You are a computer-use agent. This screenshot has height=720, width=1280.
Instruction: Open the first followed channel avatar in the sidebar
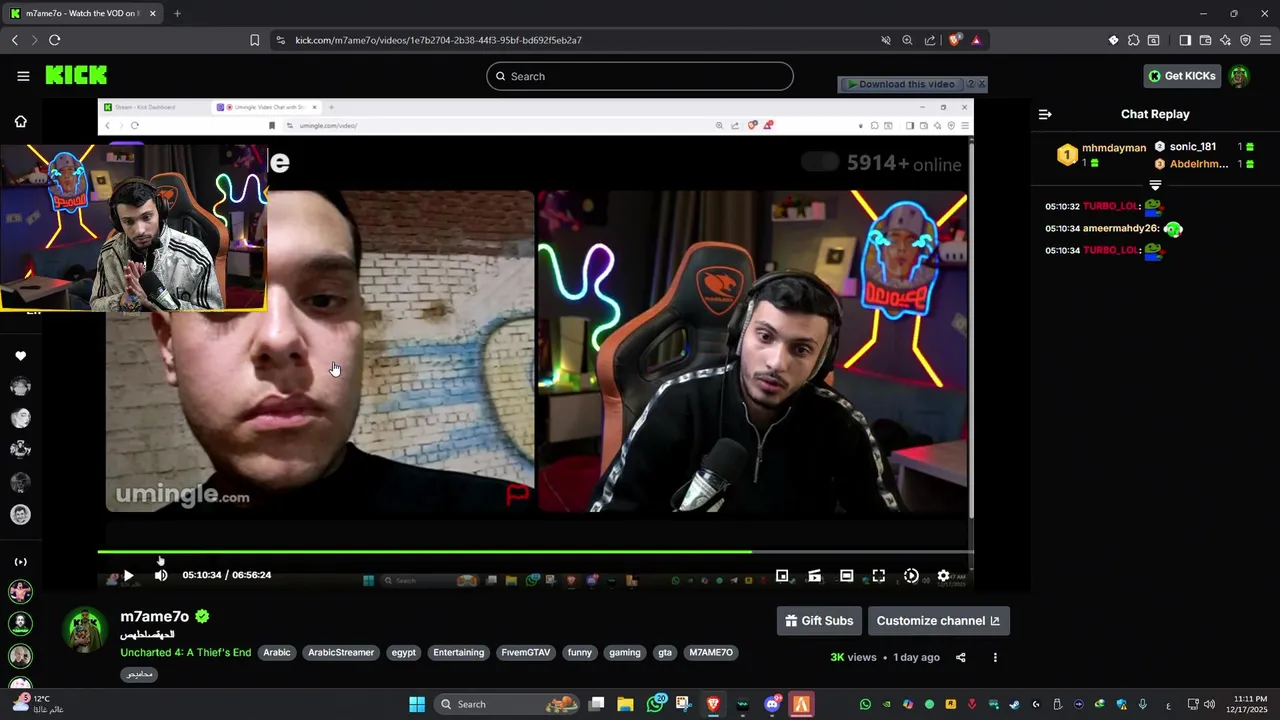click(20, 387)
